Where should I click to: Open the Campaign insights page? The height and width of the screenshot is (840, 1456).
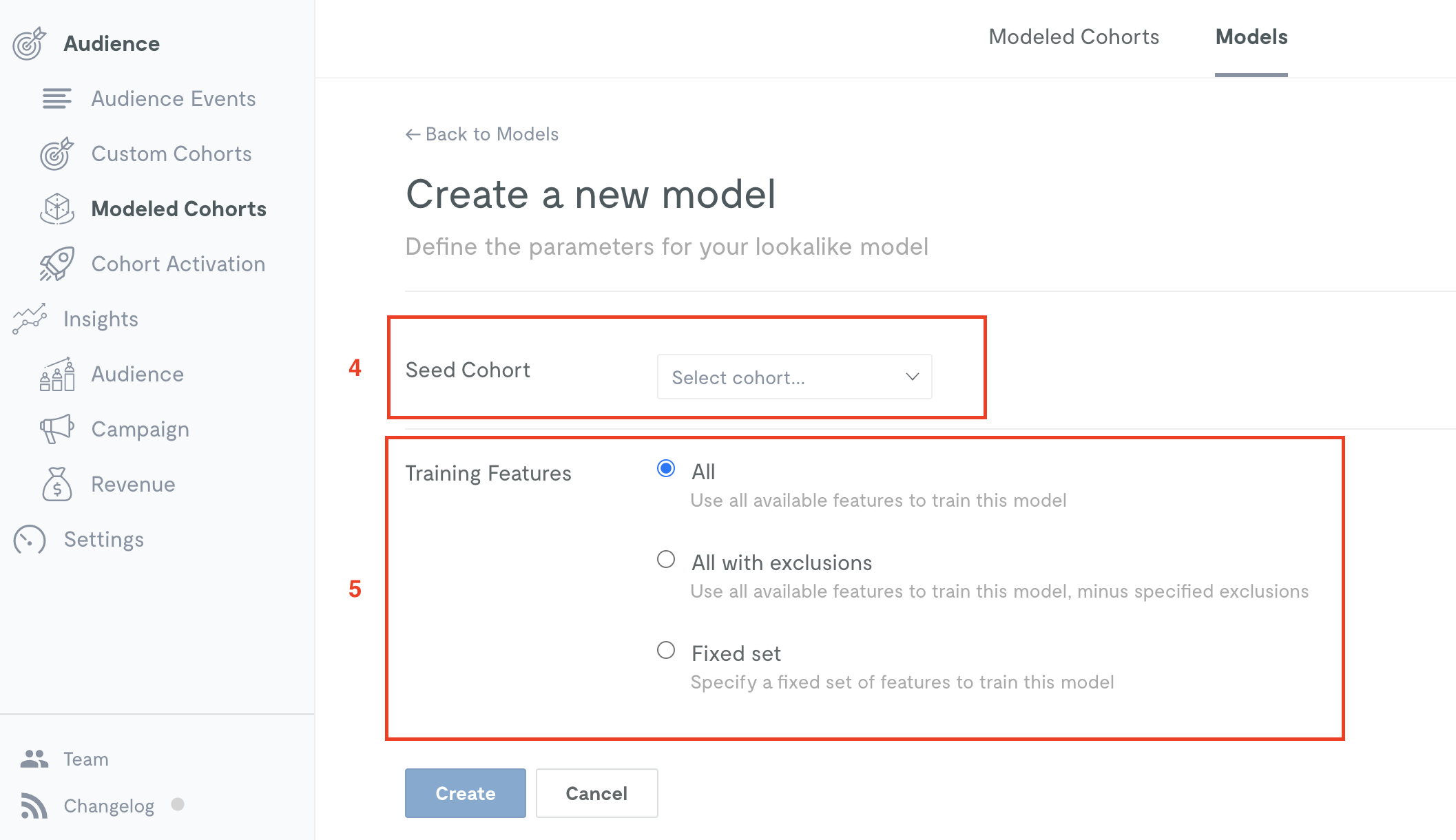141,429
